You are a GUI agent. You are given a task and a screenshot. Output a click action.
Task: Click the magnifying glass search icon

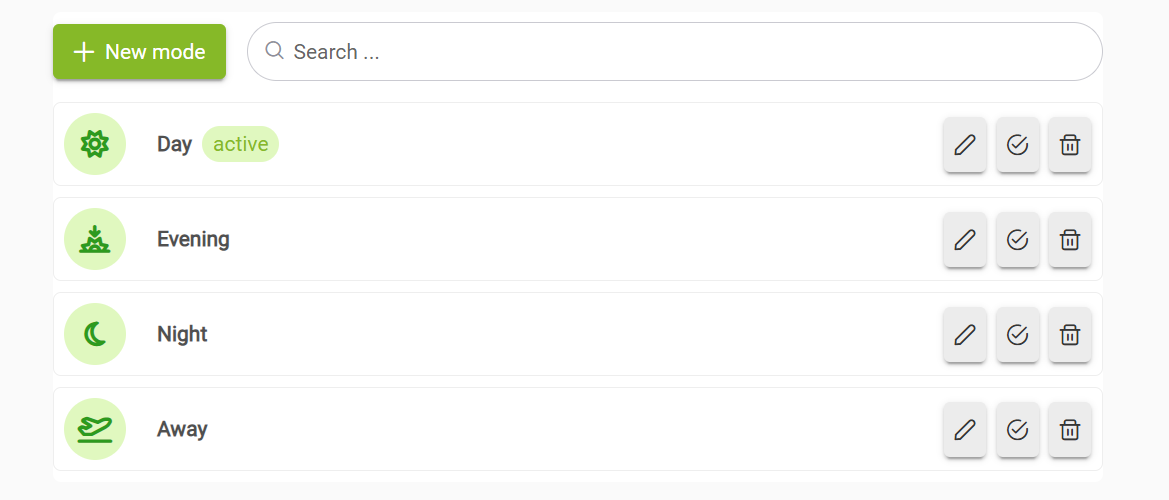[x=274, y=51]
